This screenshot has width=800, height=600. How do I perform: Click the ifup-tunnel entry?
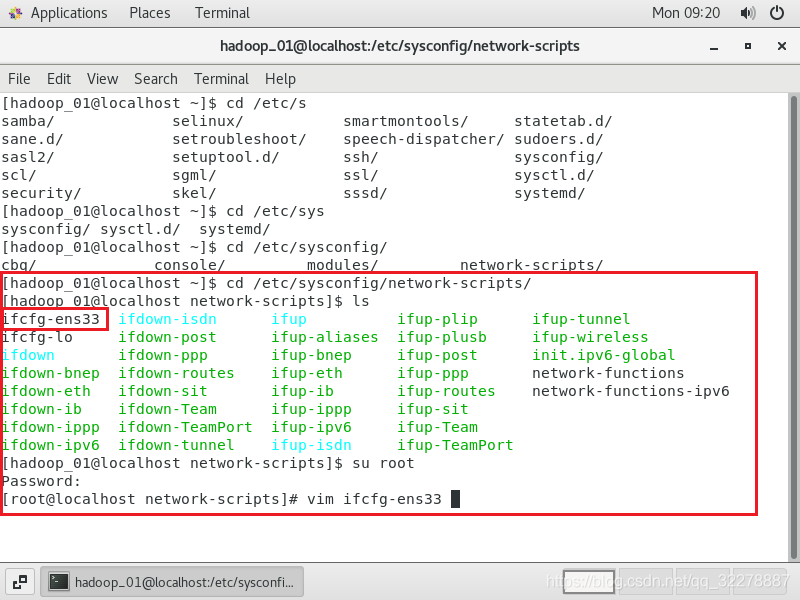581,319
